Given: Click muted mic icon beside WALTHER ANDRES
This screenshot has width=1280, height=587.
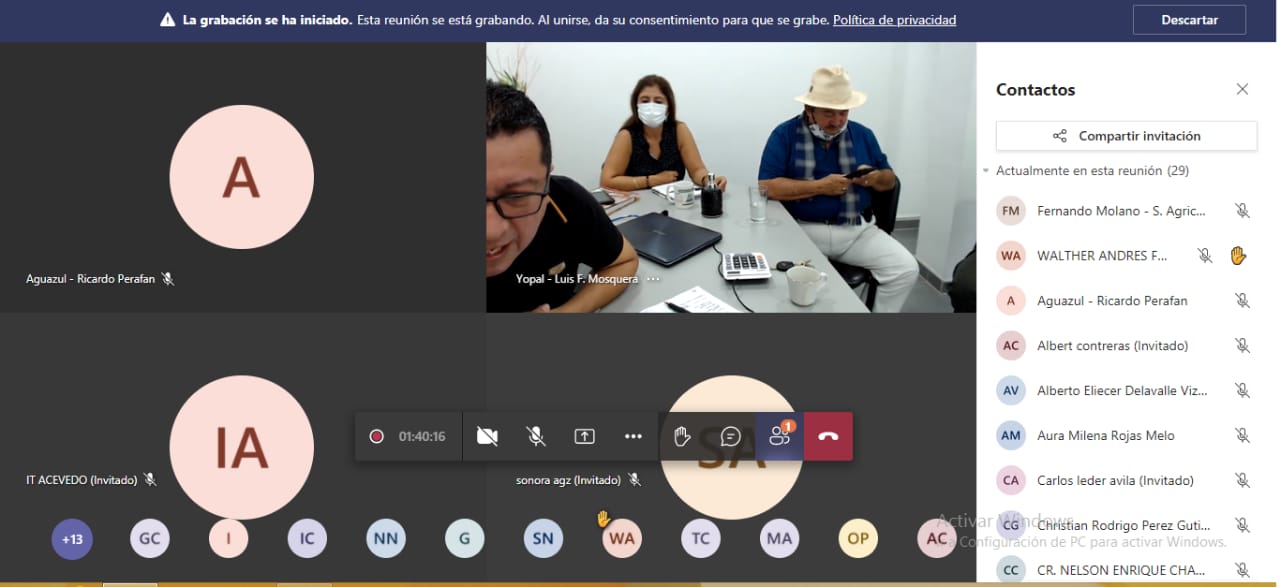Looking at the screenshot, I should pyautogui.click(x=1205, y=256).
